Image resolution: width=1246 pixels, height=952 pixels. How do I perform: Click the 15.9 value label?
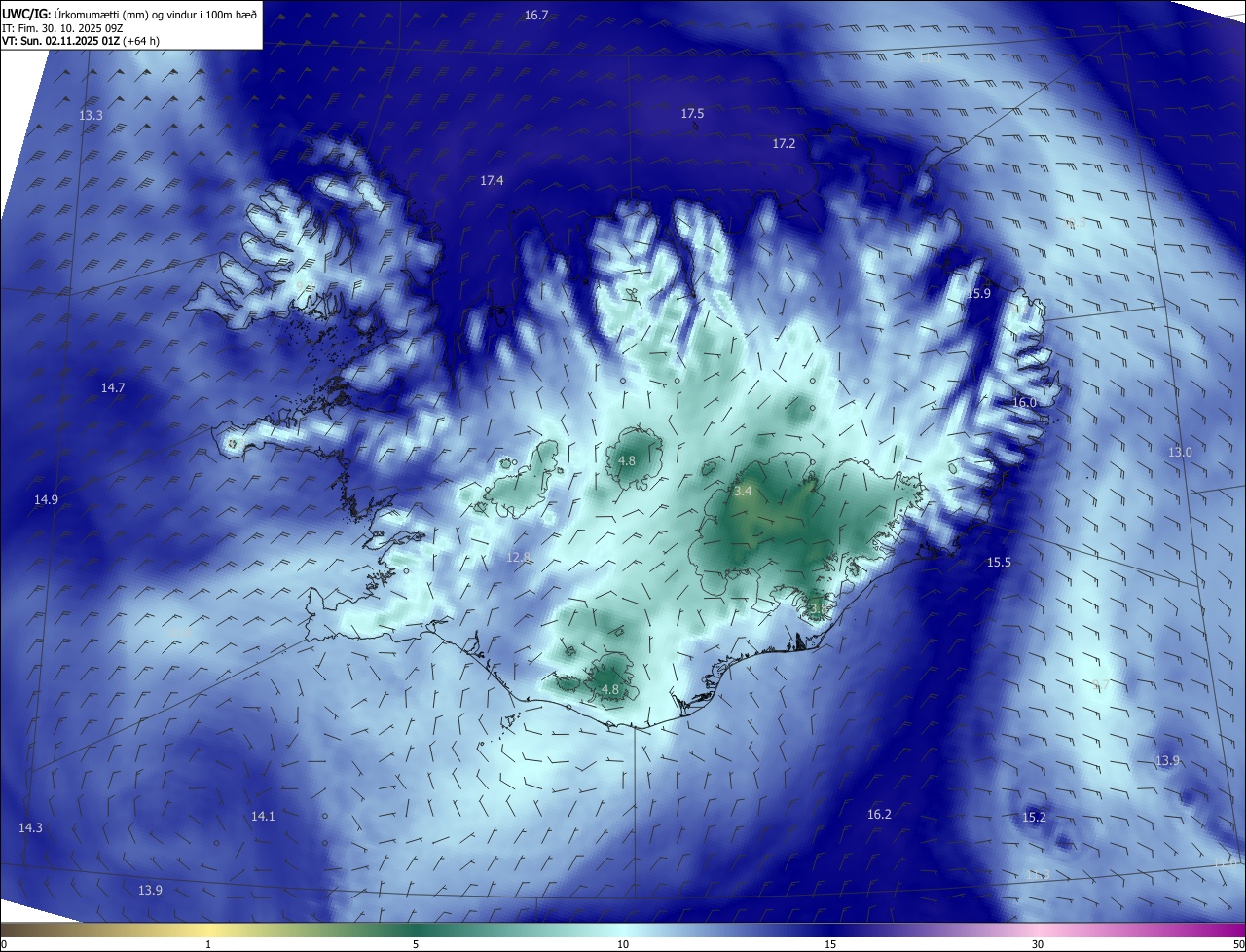coord(978,293)
